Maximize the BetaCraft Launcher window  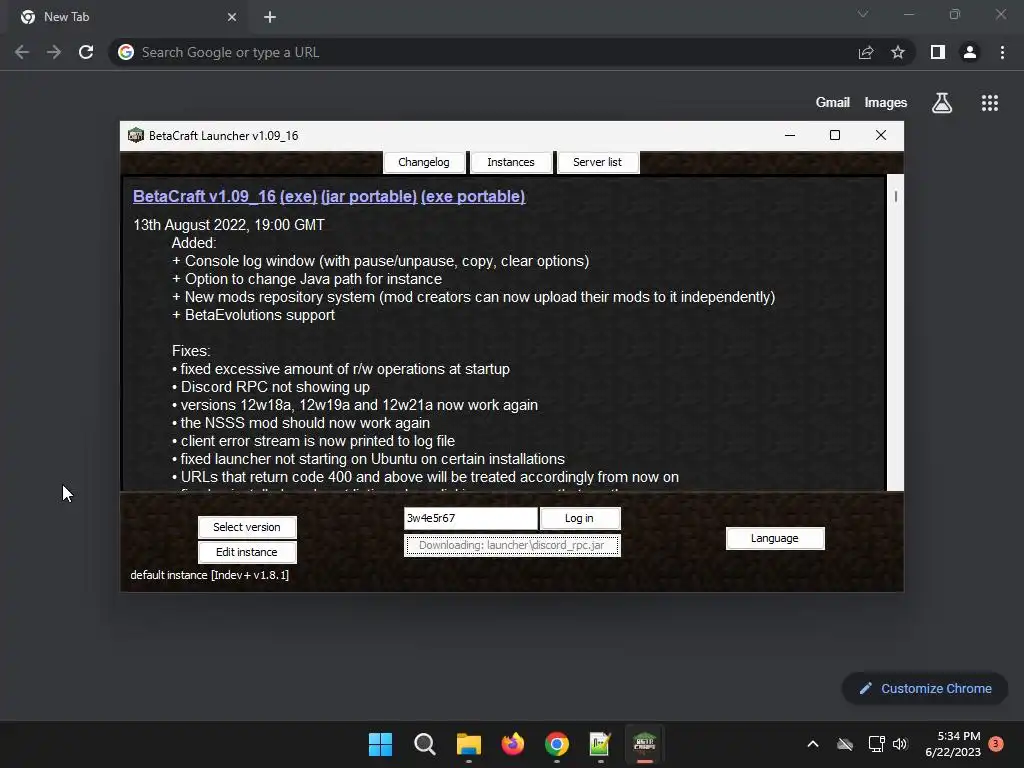(835, 135)
